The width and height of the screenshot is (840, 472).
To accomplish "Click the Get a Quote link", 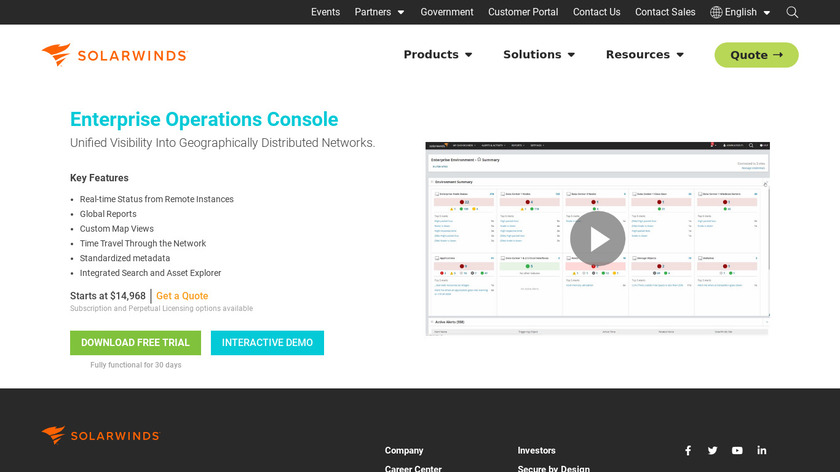I will coord(182,296).
